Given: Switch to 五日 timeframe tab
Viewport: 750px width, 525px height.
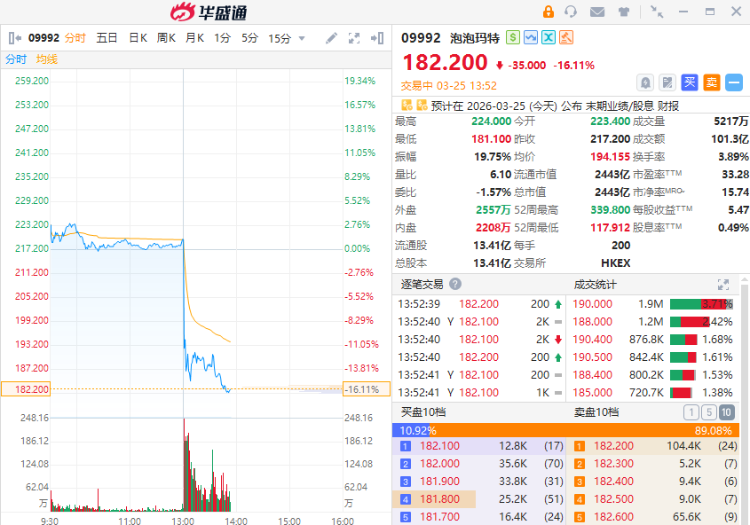Looking at the screenshot, I should 106,38.
